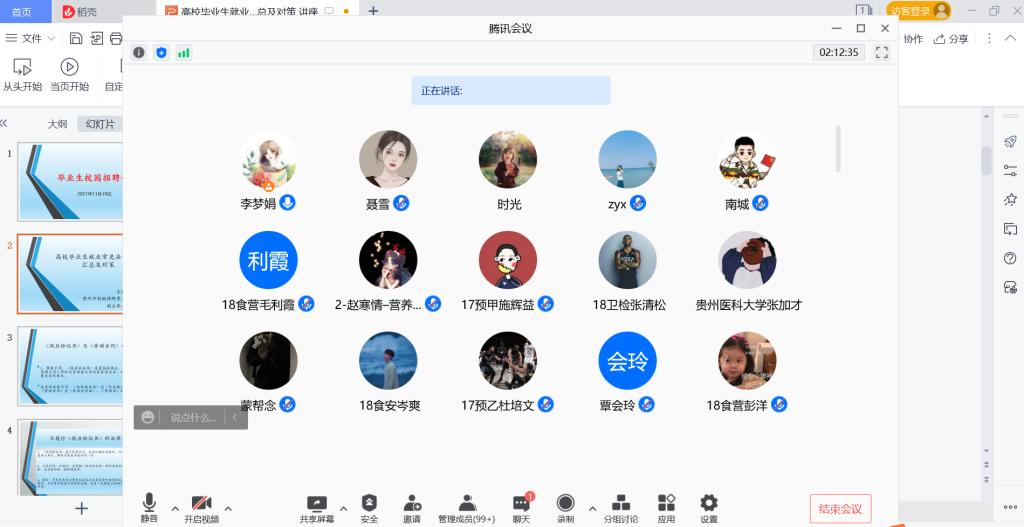Click the microphone icon beside 聂雪
The image size is (1024, 527).
pos(401,203)
